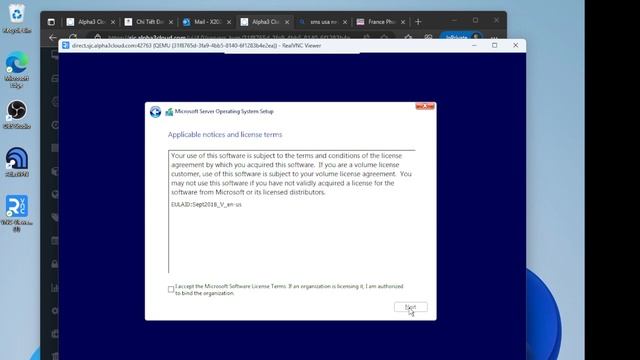Close the RealVNC Viewer window

[x=516, y=45]
